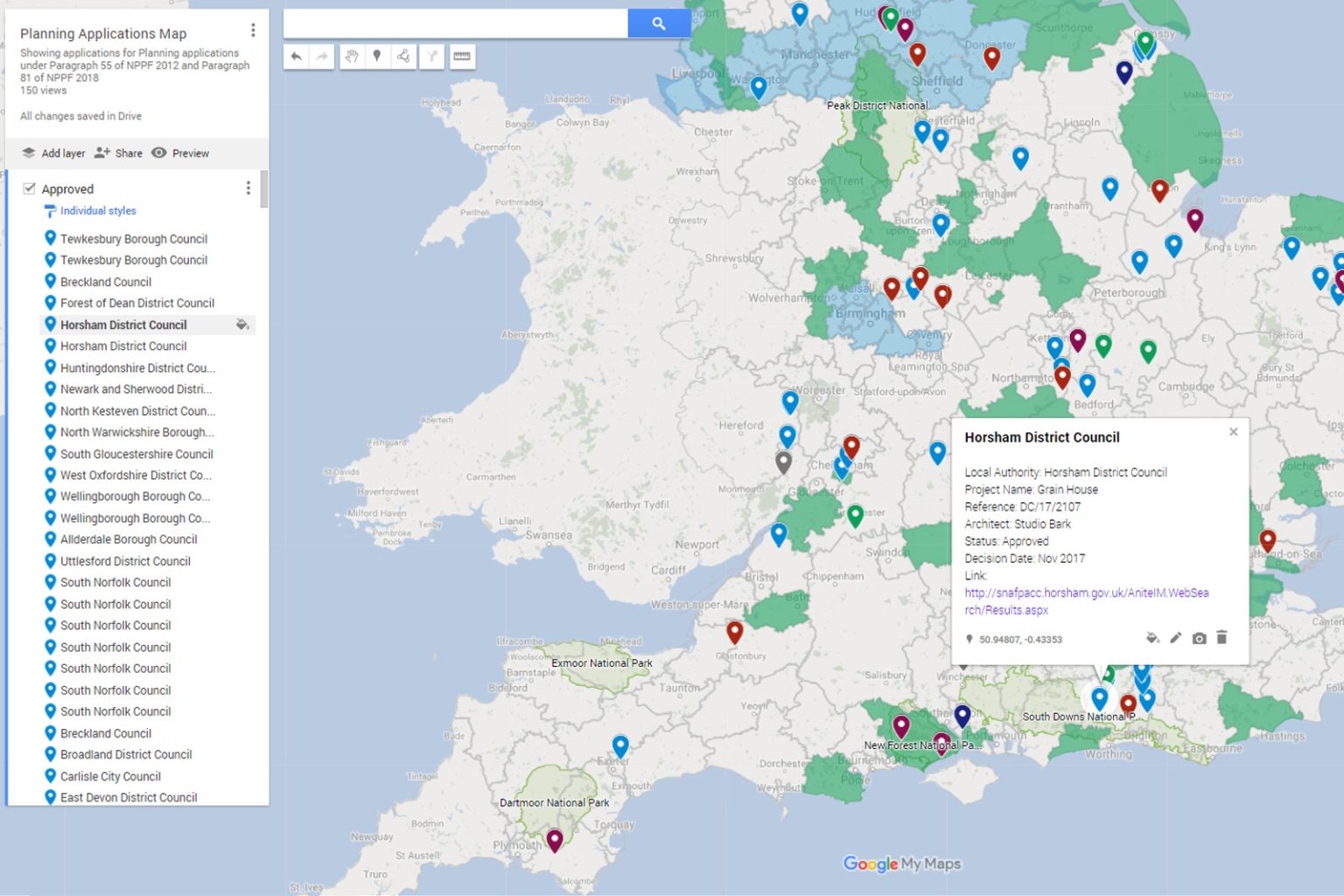Click the popup style paint bucket icon

coord(1152,638)
